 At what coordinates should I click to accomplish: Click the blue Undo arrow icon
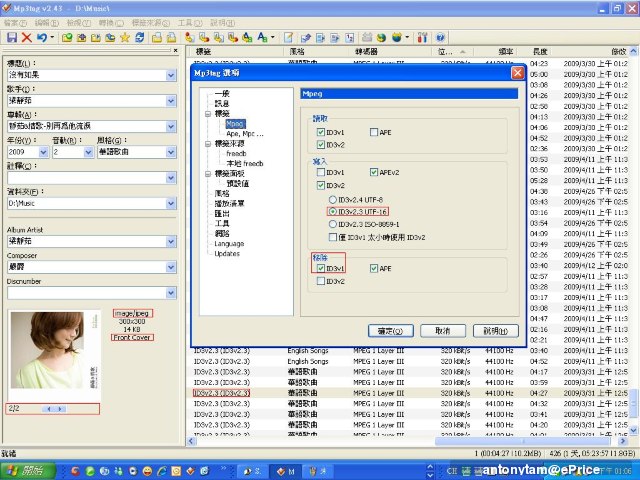click(42, 38)
